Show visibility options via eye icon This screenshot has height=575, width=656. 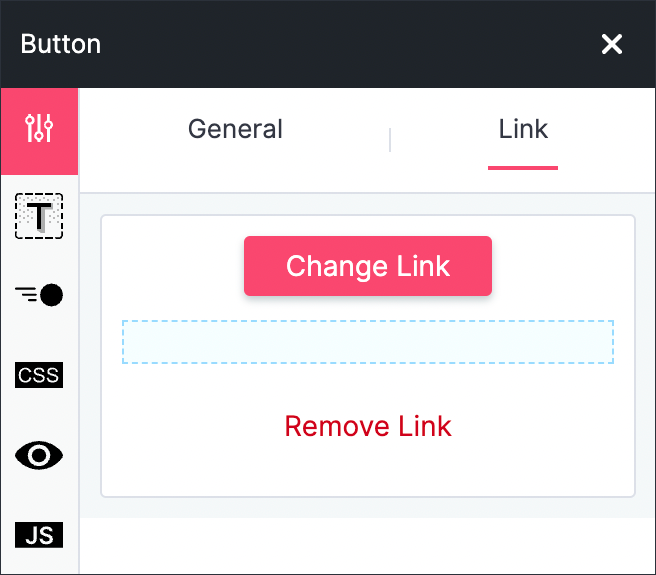(x=39, y=455)
